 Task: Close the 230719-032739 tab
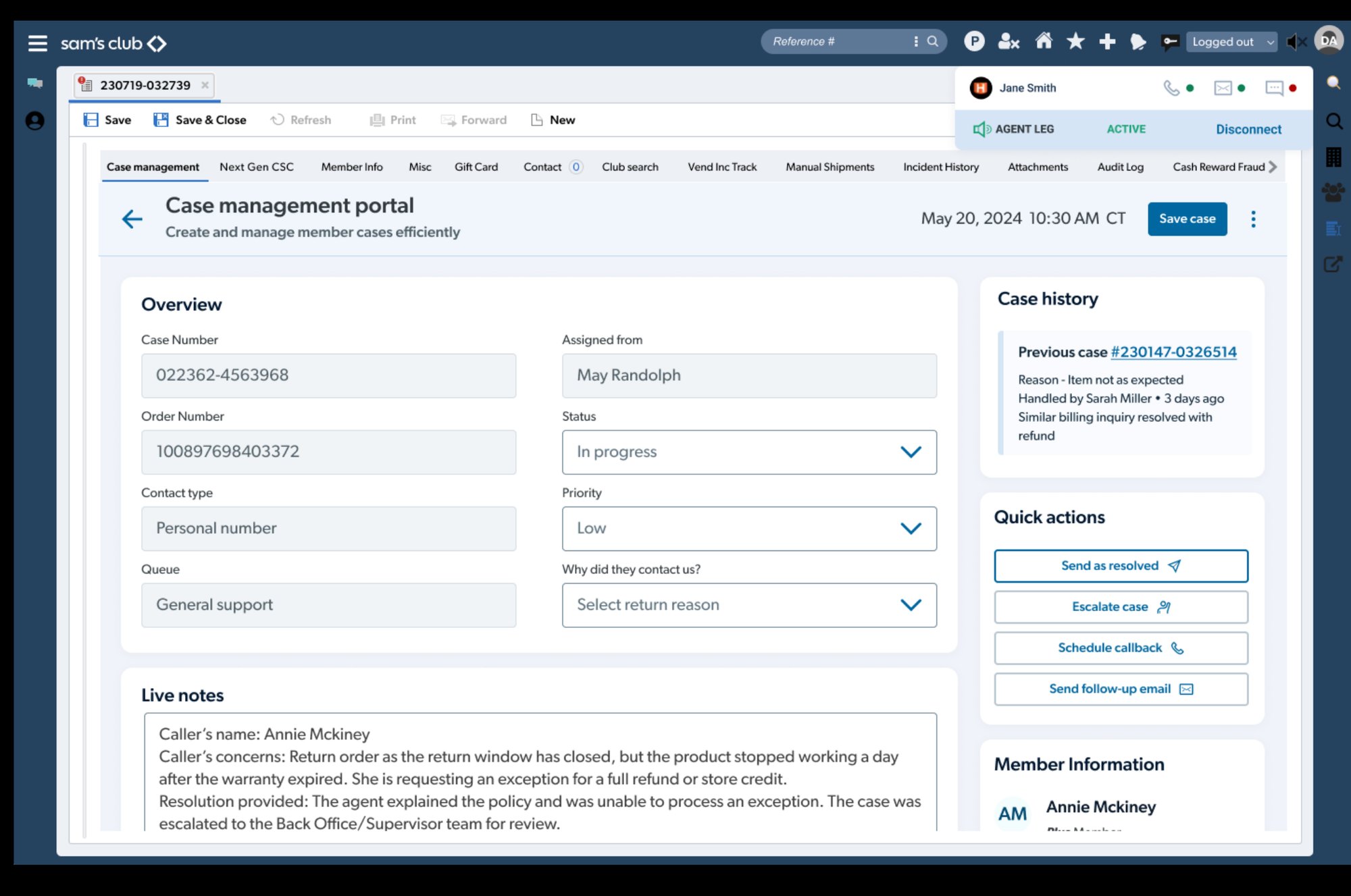tap(205, 85)
